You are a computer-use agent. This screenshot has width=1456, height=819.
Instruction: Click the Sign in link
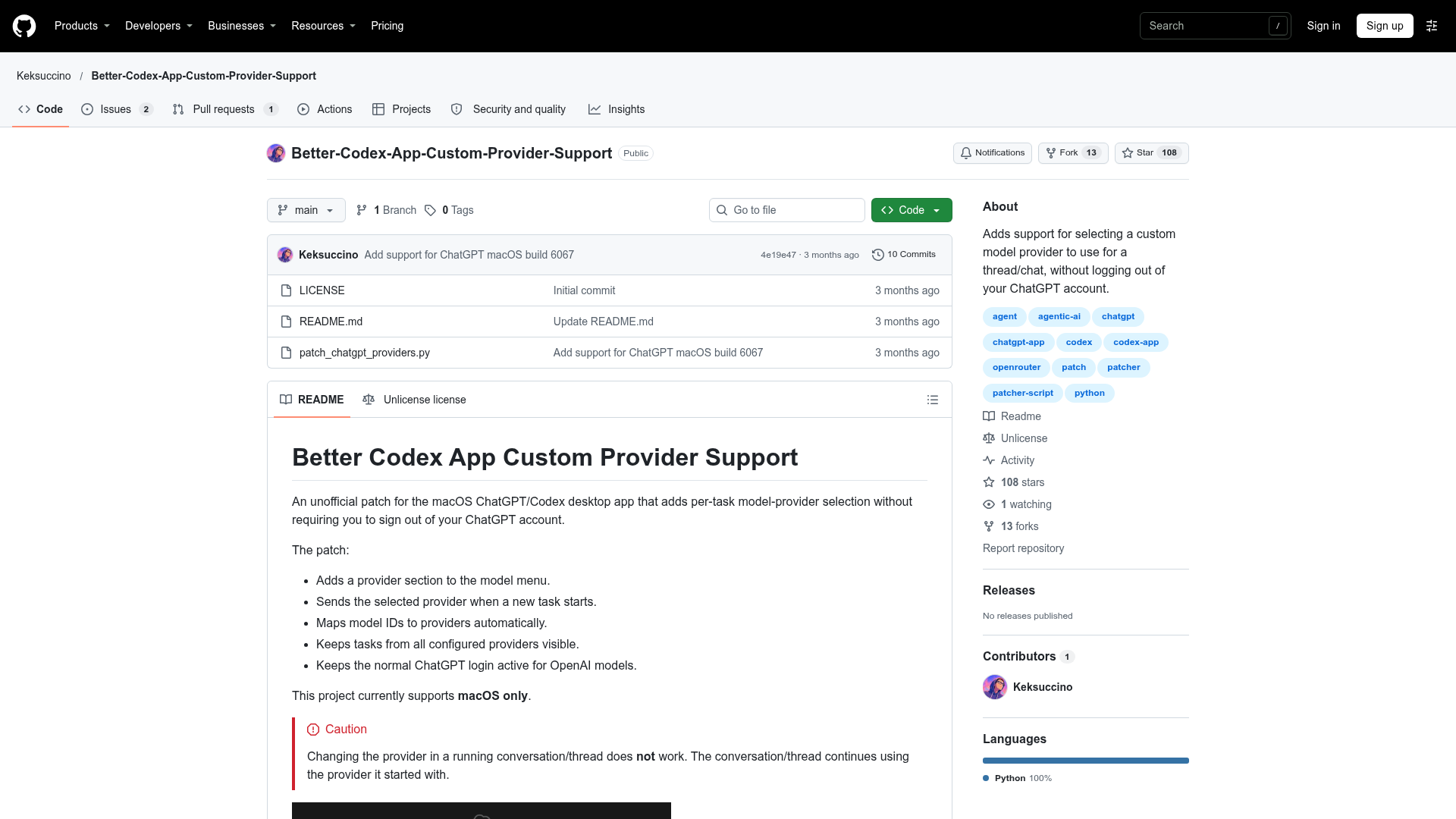(x=1323, y=26)
